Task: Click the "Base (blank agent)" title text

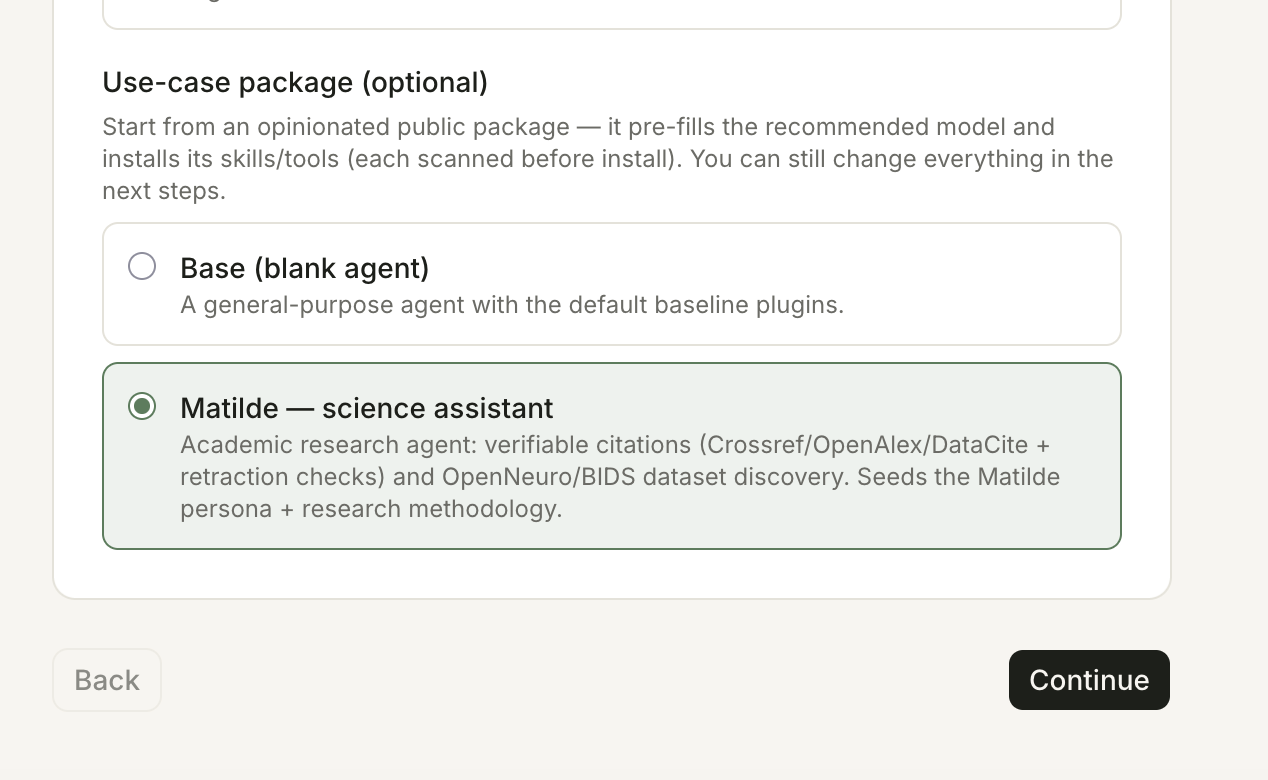Action: (304, 268)
